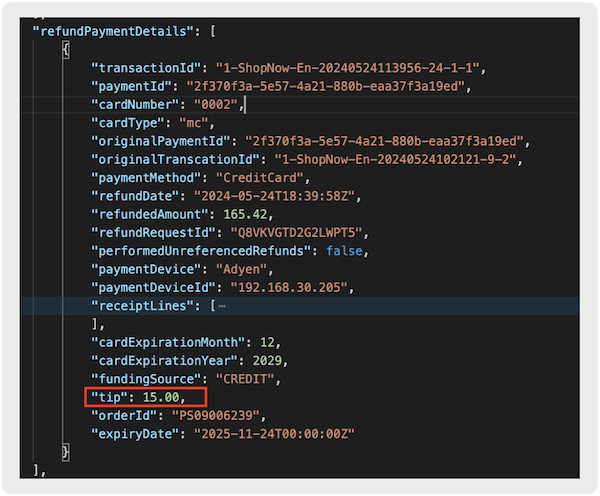The height and width of the screenshot is (496, 600).
Task: Click the "paymentMethod" key
Action: (146, 178)
